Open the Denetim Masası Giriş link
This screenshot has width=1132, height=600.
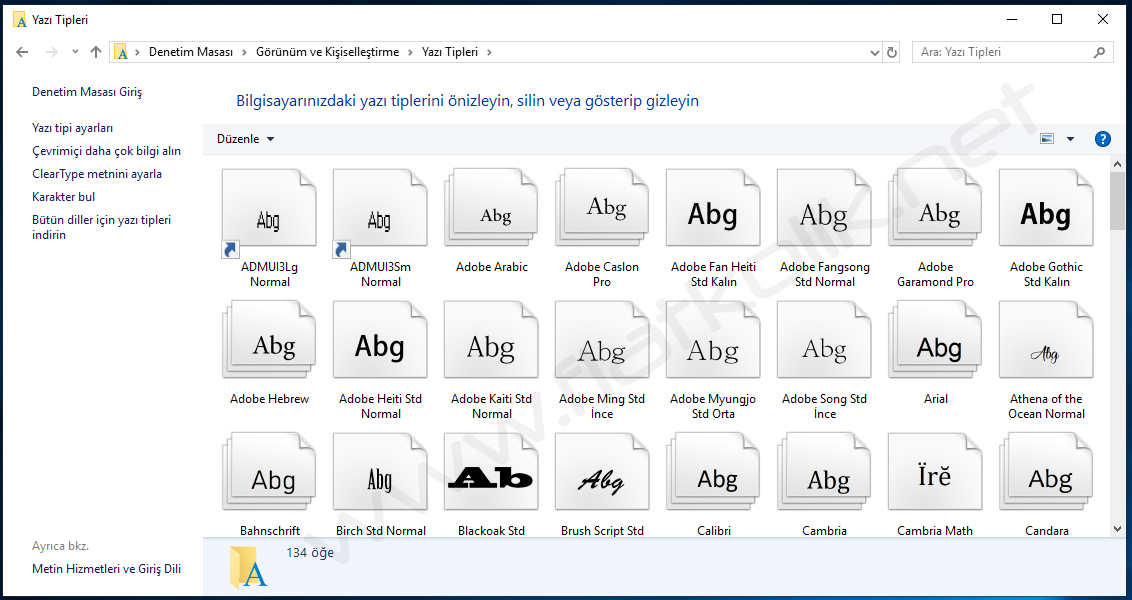click(x=87, y=92)
